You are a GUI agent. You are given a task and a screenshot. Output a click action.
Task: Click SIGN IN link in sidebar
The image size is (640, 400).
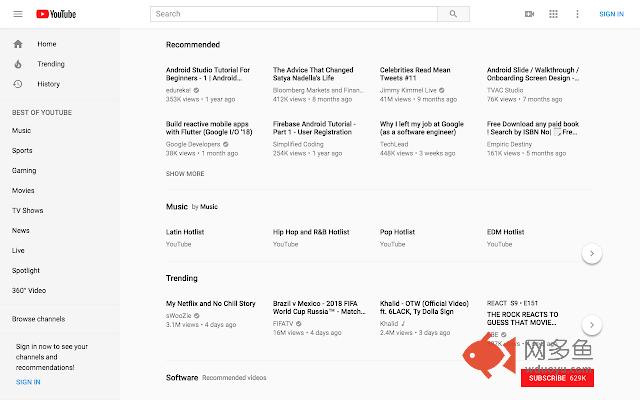[28, 382]
